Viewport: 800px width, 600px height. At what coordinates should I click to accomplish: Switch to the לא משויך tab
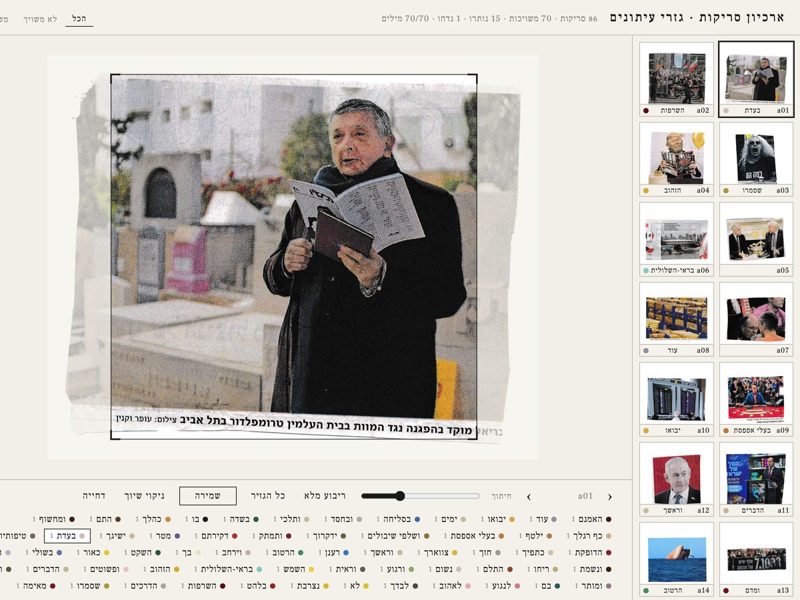(40, 19)
